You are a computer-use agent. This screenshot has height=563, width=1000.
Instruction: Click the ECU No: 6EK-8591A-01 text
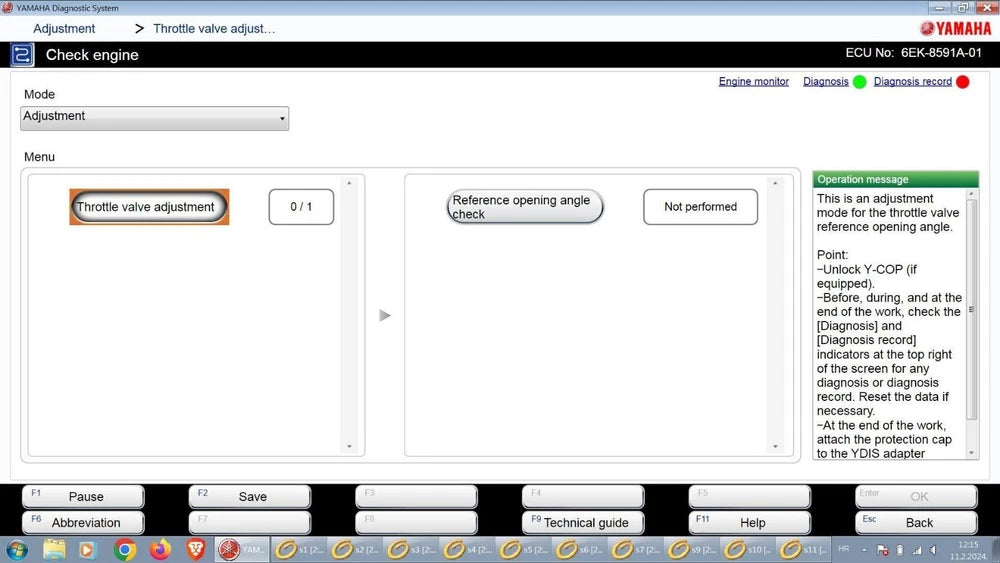pos(913,54)
